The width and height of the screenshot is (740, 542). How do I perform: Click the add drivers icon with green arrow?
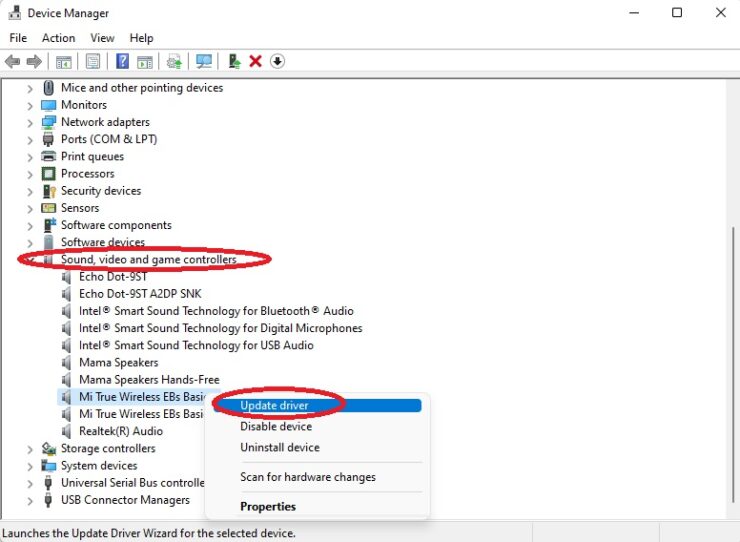point(235,61)
